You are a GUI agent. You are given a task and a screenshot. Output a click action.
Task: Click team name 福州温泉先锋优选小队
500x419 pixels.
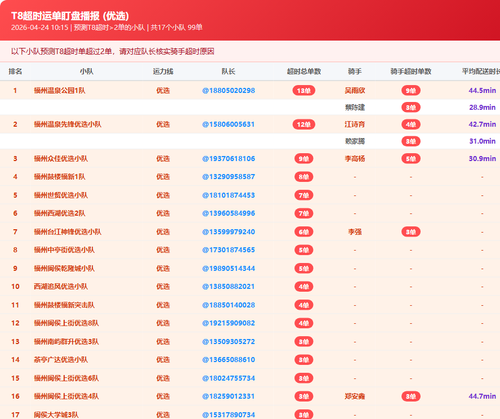click(68, 124)
